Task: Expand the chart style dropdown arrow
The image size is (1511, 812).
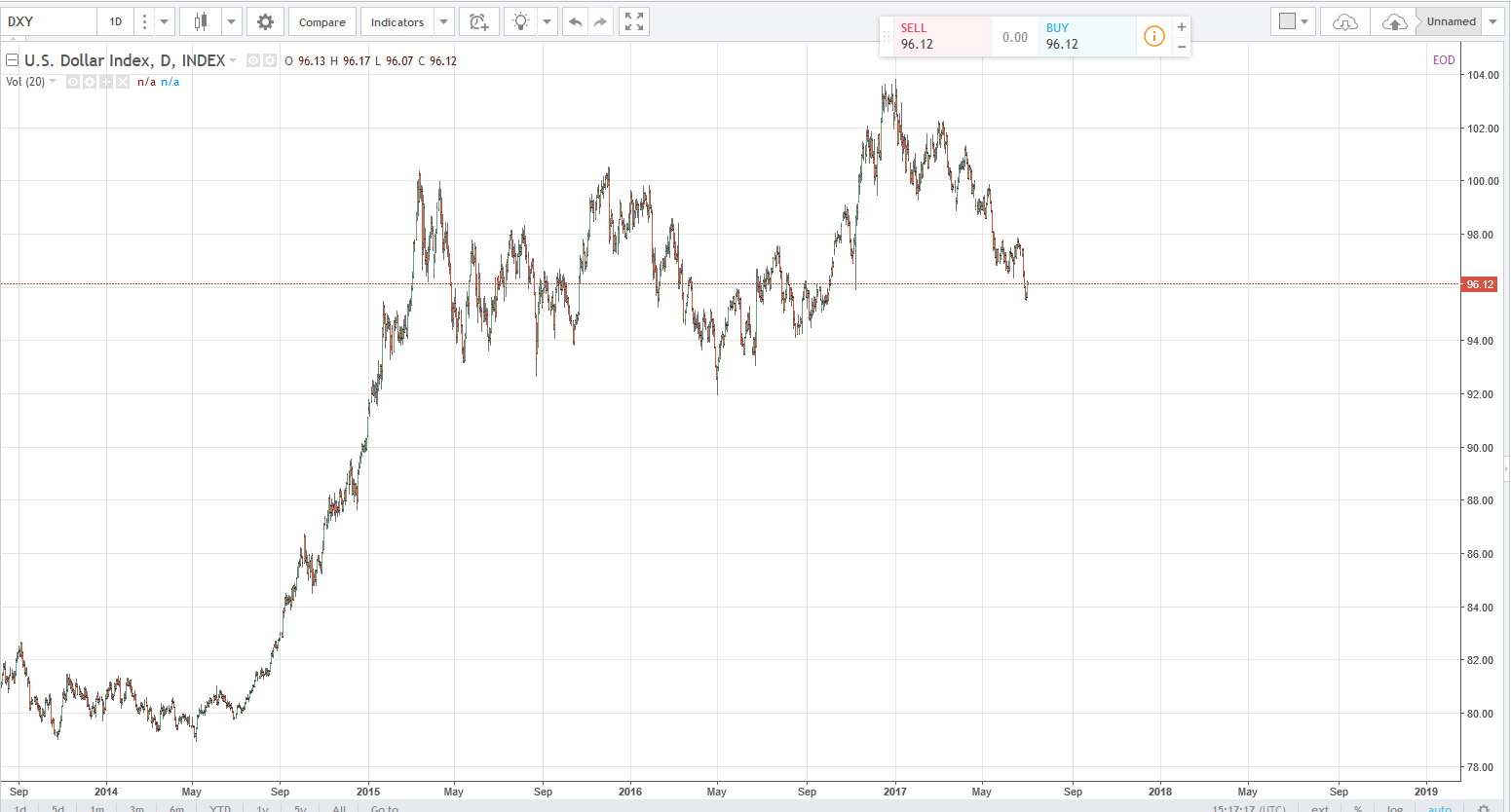Action: point(232,21)
